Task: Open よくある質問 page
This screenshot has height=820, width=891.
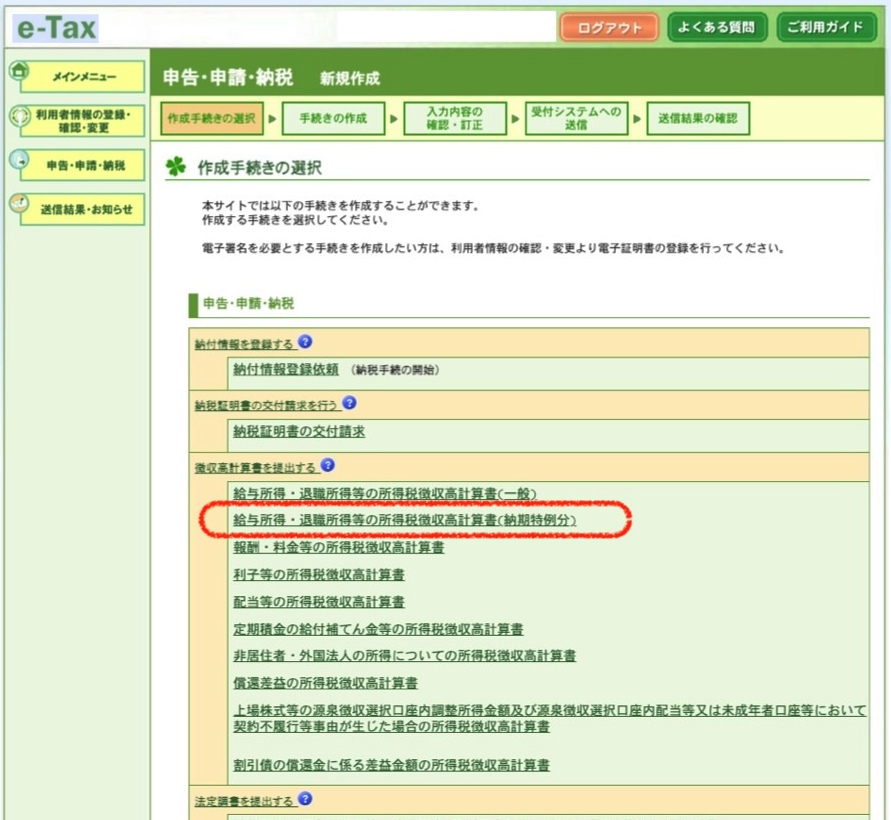Action: 717,27
